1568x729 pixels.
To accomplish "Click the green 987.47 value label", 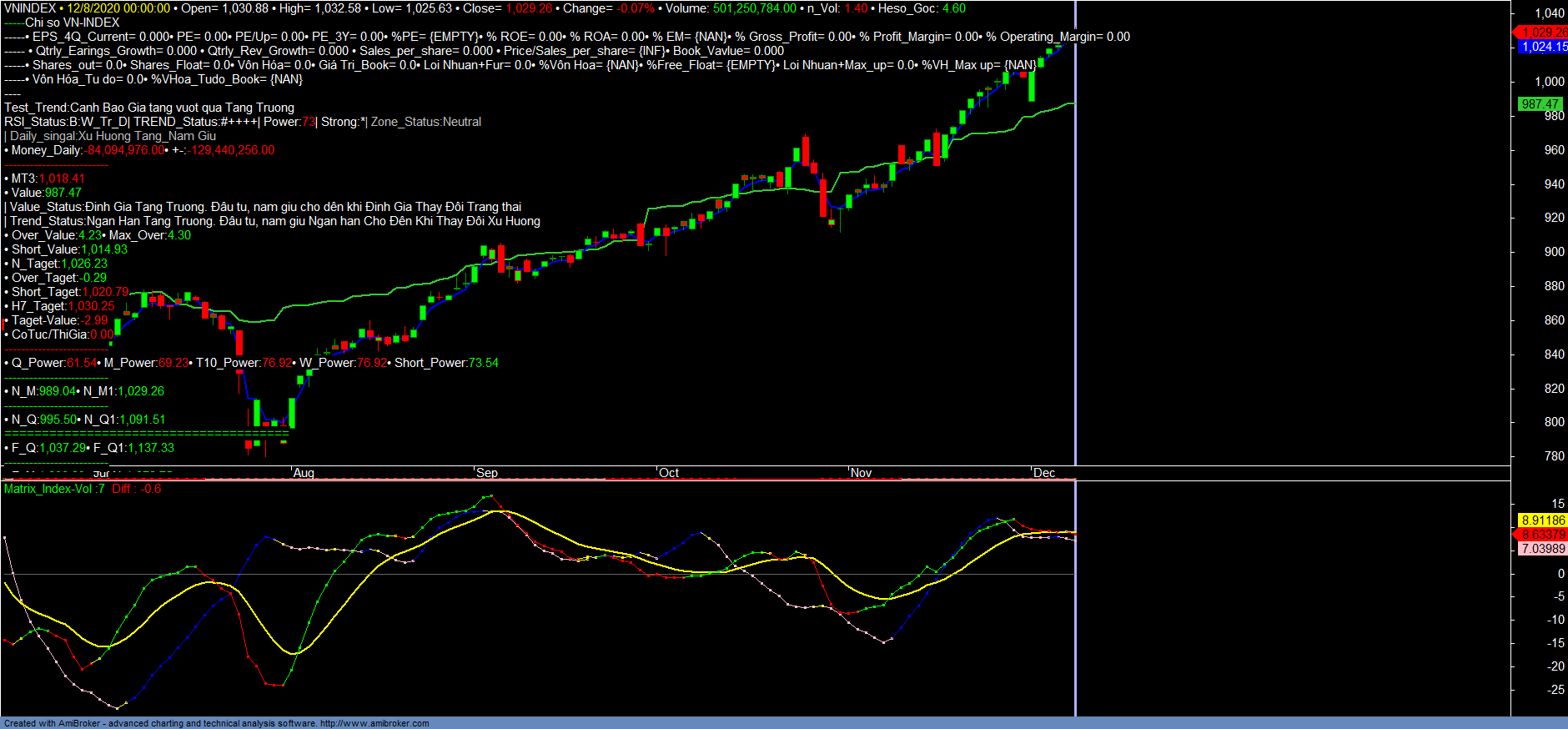I will 1539,104.
